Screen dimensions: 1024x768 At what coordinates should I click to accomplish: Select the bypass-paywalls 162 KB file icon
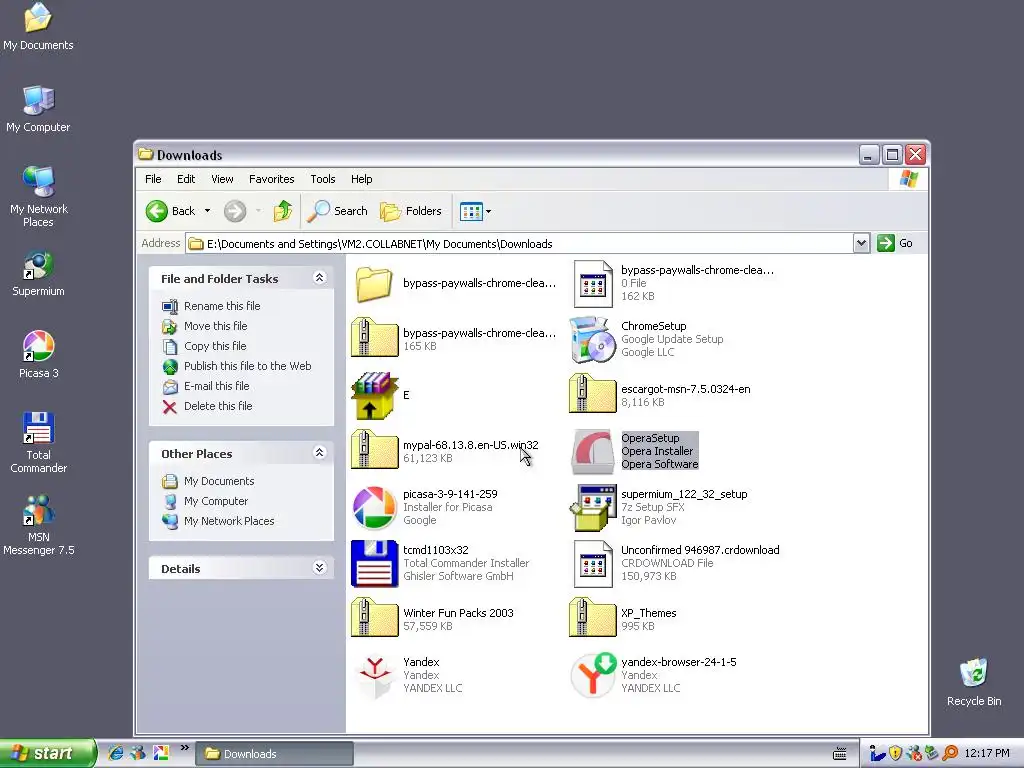point(593,283)
